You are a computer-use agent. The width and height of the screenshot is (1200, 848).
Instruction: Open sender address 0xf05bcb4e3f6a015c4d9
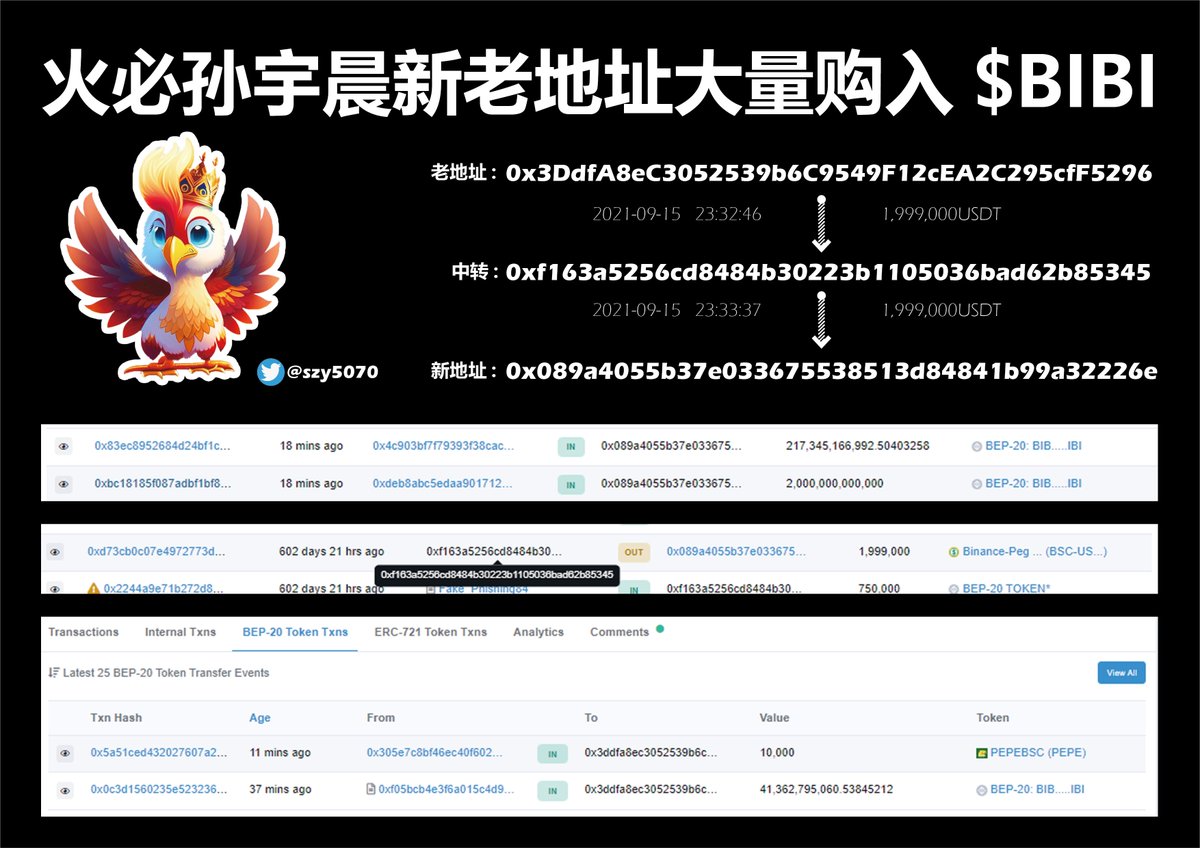446,790
